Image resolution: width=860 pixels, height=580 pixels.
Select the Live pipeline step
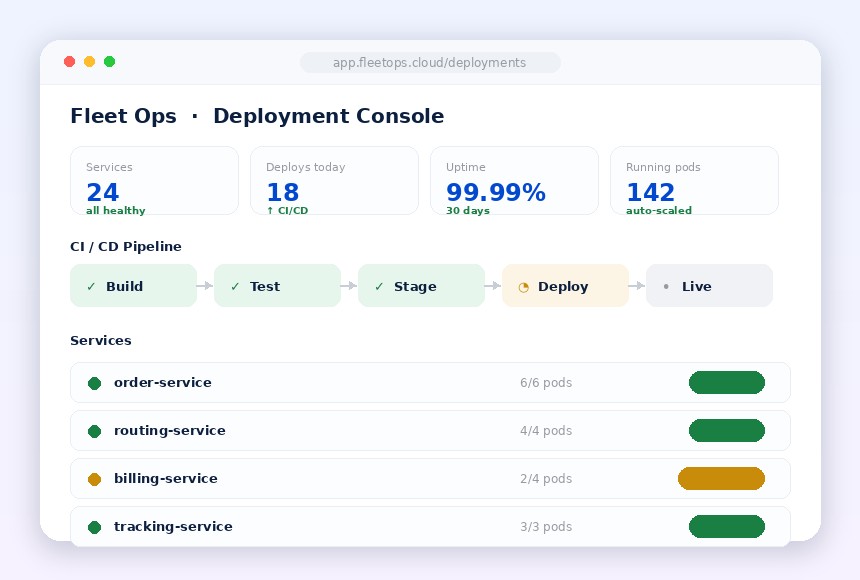[x=709, y=285]
